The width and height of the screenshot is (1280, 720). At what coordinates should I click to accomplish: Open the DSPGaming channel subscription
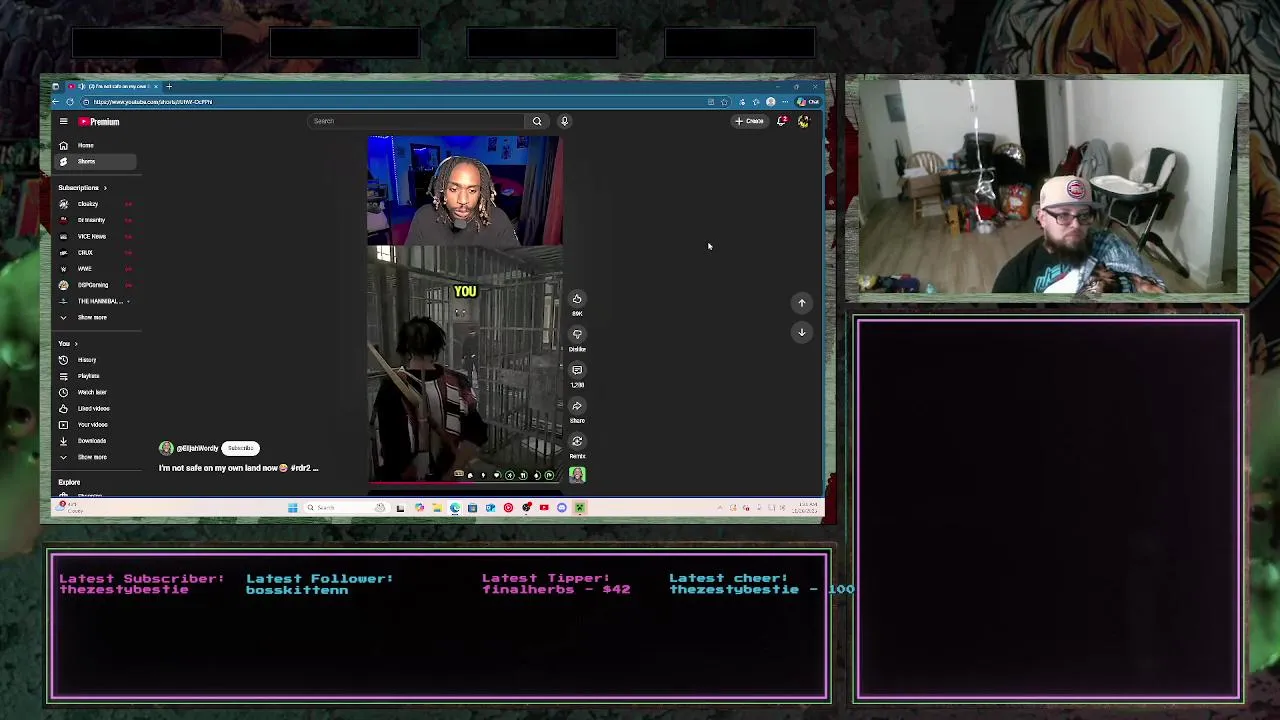pos(96,285)
